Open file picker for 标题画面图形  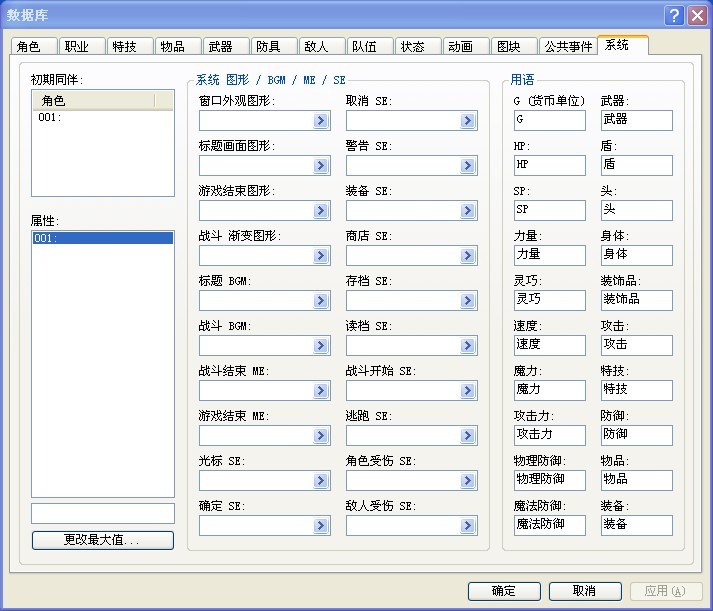coord(321,165)
